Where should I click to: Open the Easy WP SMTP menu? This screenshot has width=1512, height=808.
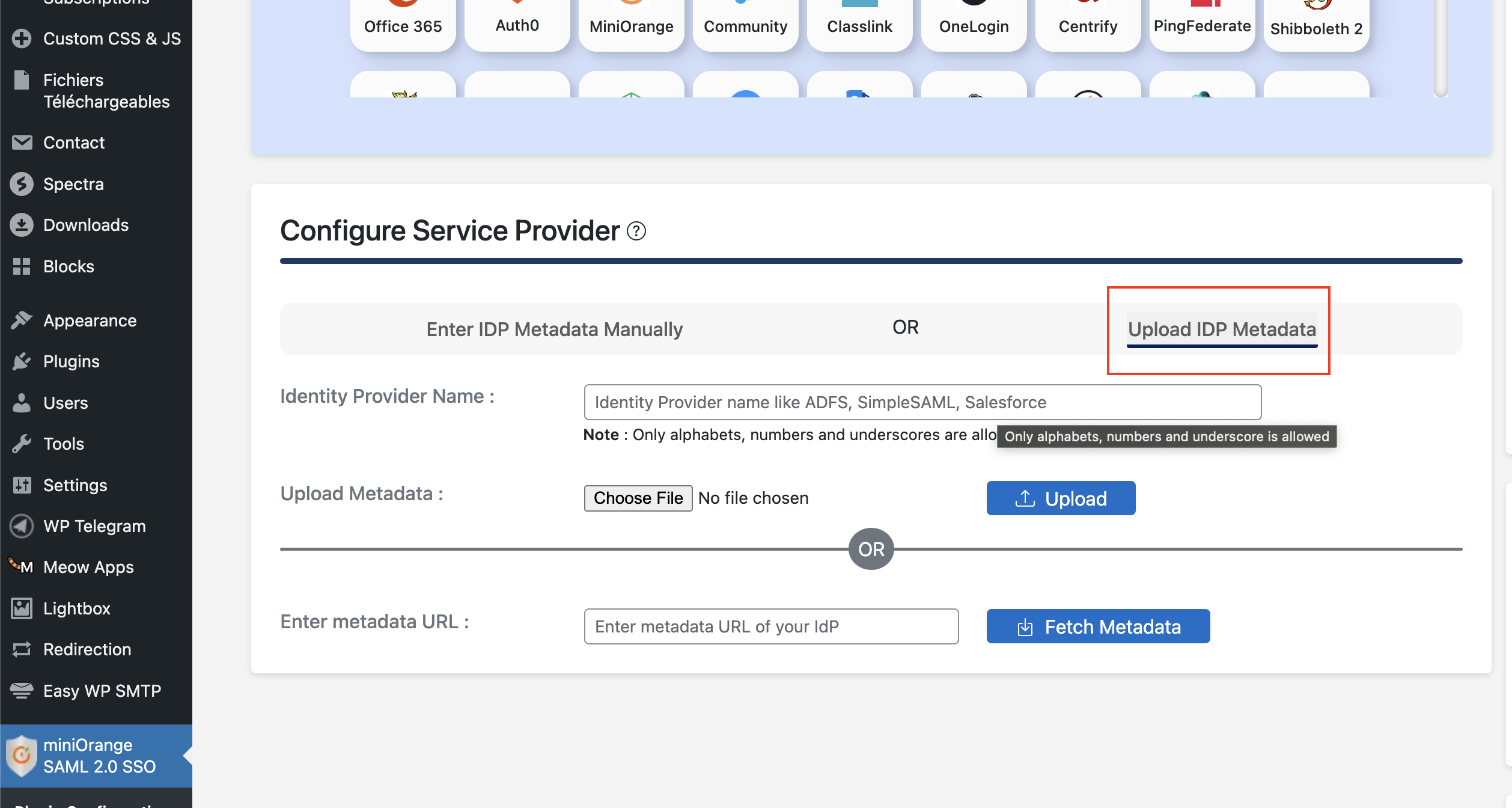tap(96, 691)
